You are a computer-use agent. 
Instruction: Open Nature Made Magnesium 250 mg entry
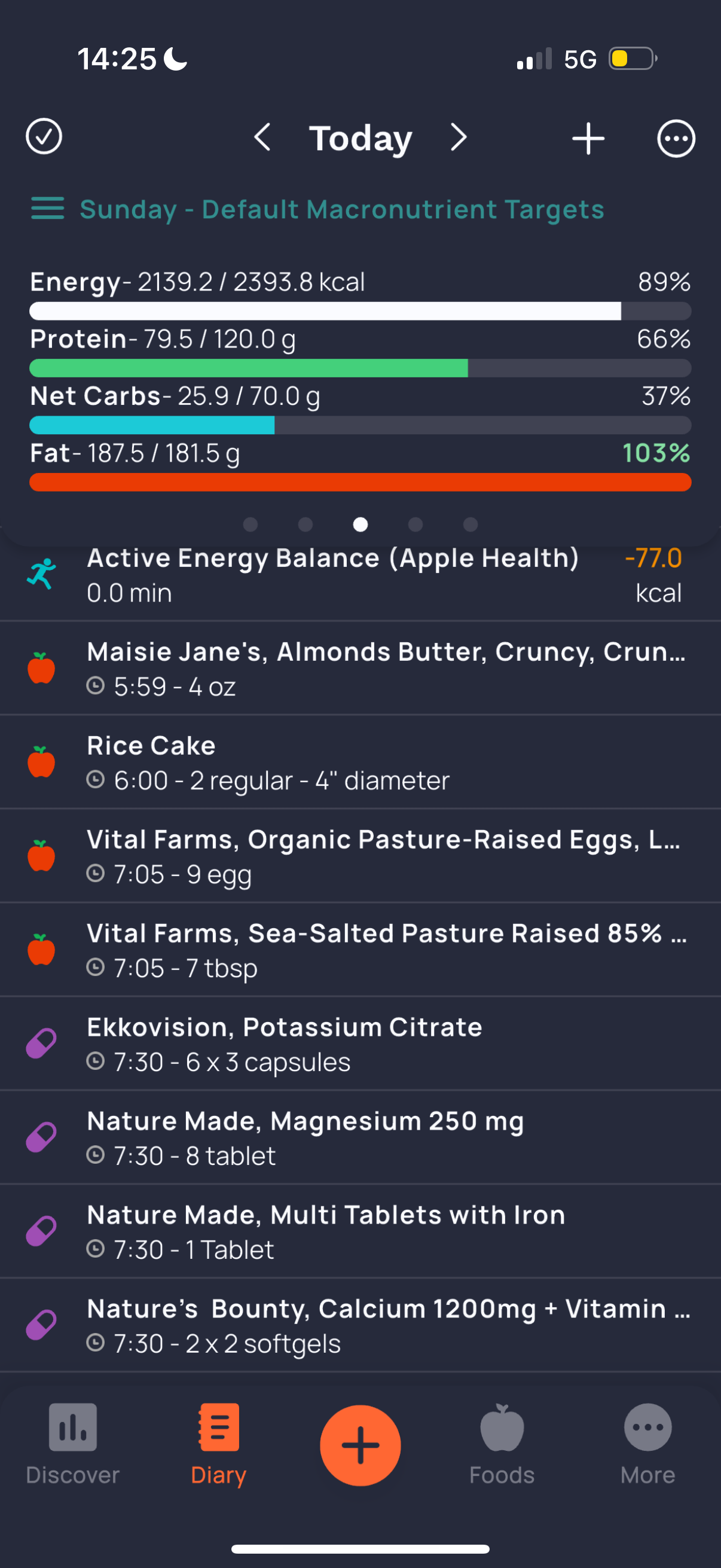pos(360,1137)
